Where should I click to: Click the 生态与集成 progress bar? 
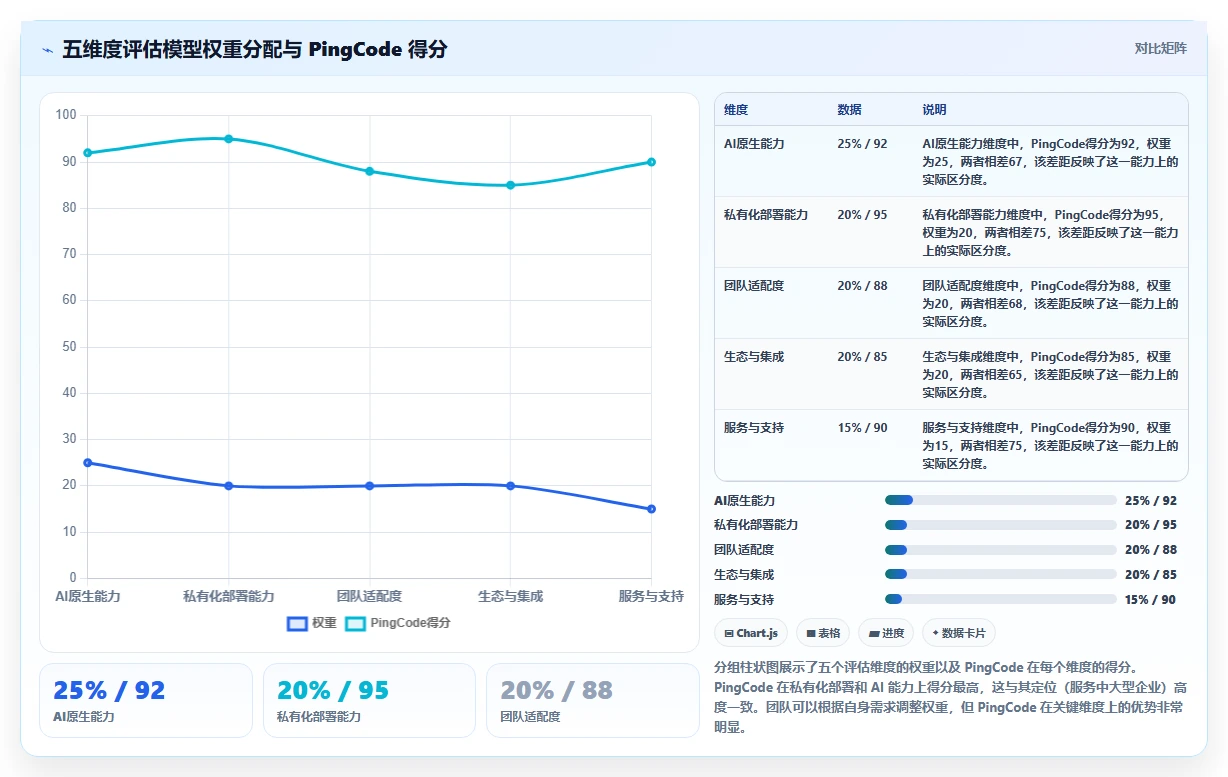pyautogui.click(x=1001, y=575)
